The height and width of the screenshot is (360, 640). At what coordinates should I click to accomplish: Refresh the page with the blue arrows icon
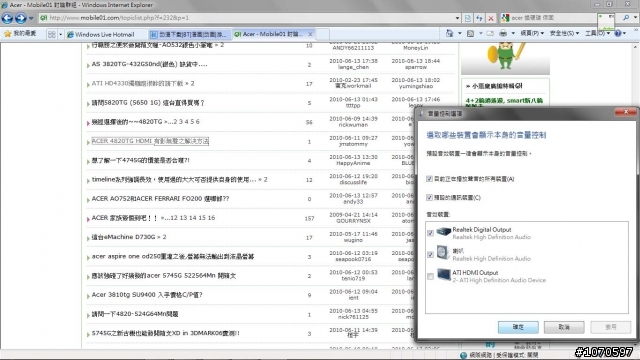tap(479, 18)
